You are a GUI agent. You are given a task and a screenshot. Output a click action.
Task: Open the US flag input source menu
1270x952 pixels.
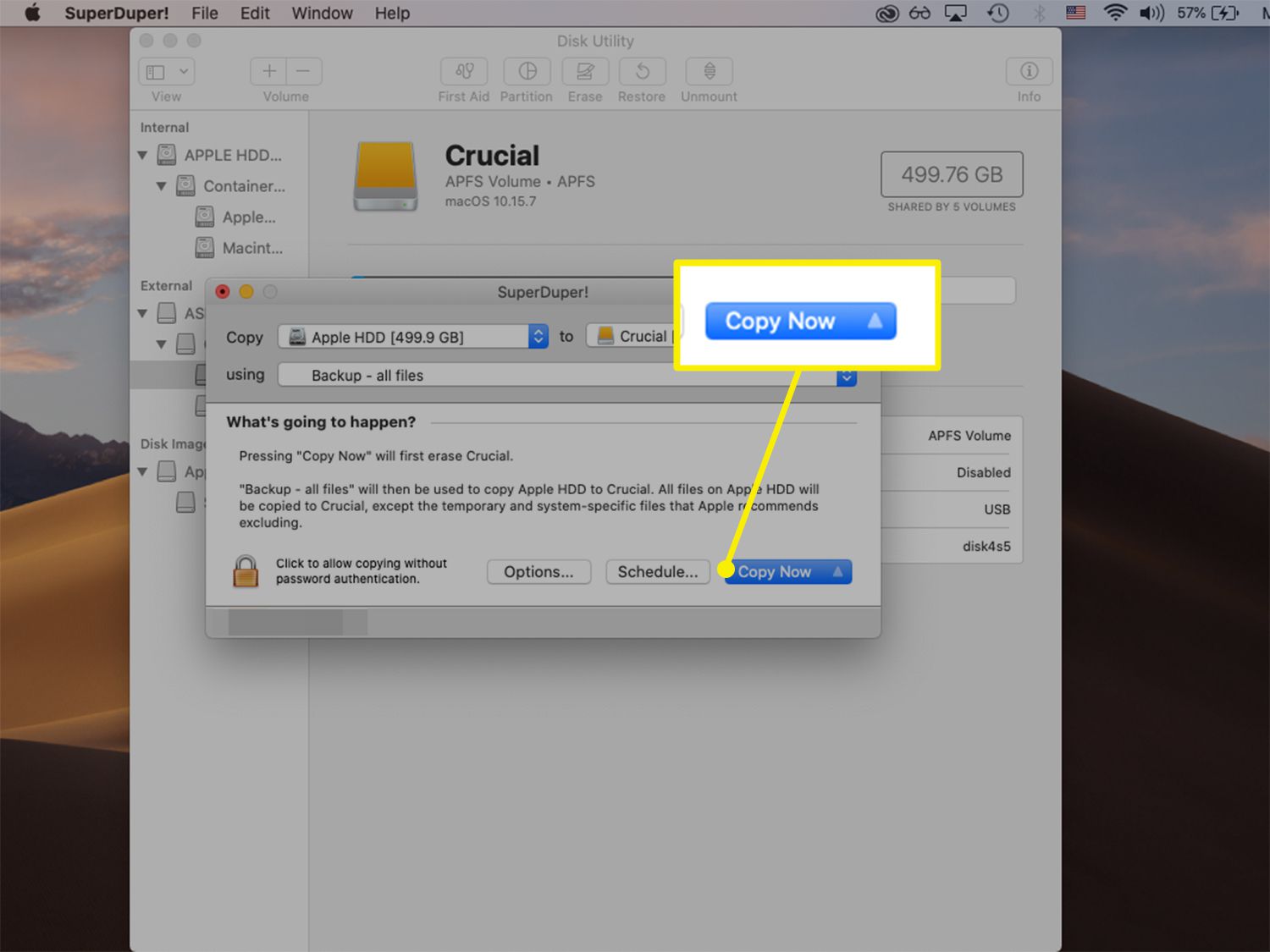coord(1076,13)
